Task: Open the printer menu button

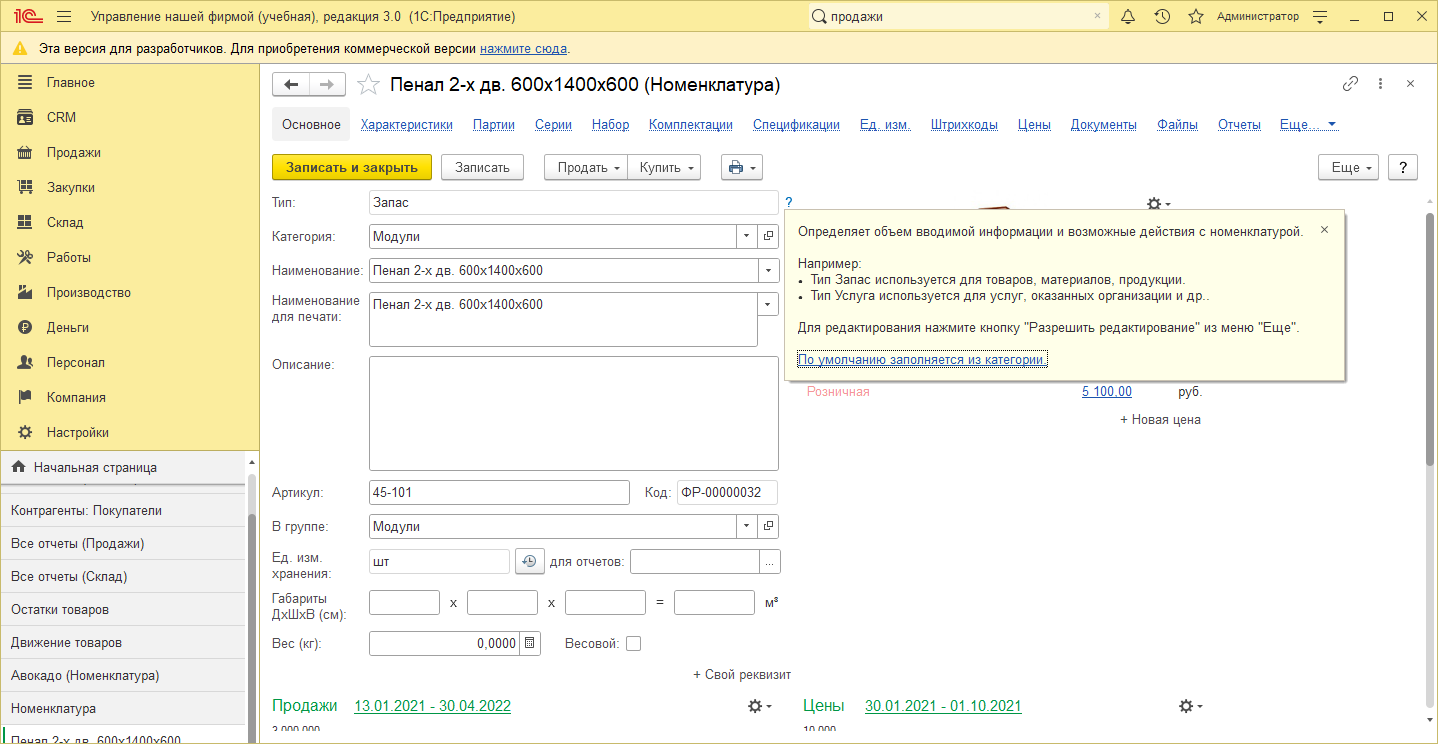Action: [x=742, y=167]
